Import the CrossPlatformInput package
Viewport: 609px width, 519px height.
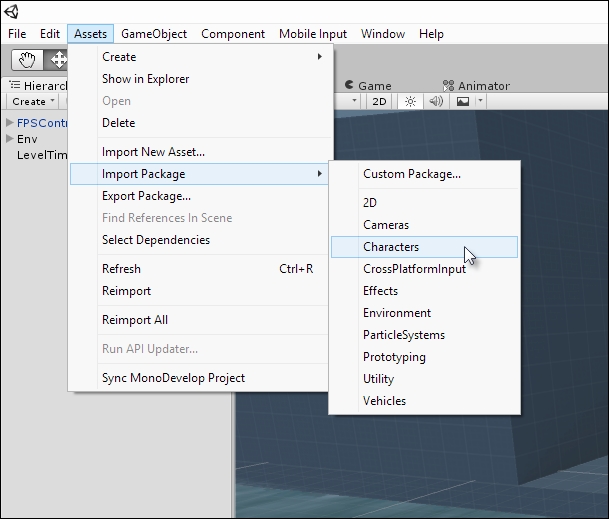(x=425, y=269)
